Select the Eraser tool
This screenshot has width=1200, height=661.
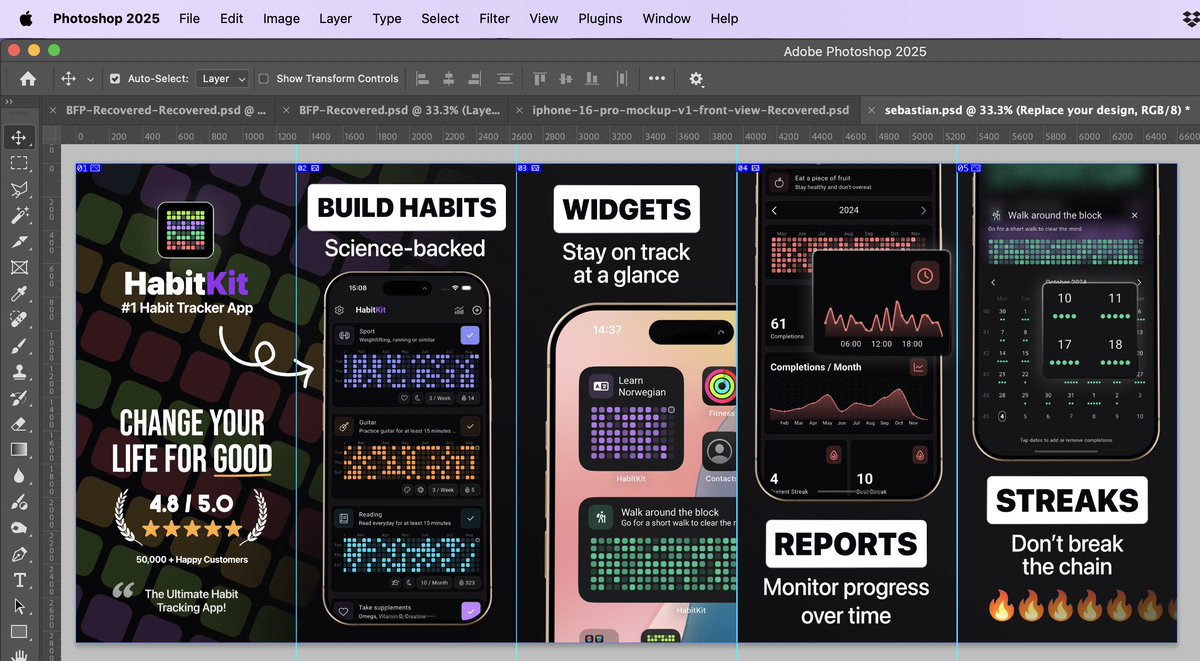[x=19, y=424]
